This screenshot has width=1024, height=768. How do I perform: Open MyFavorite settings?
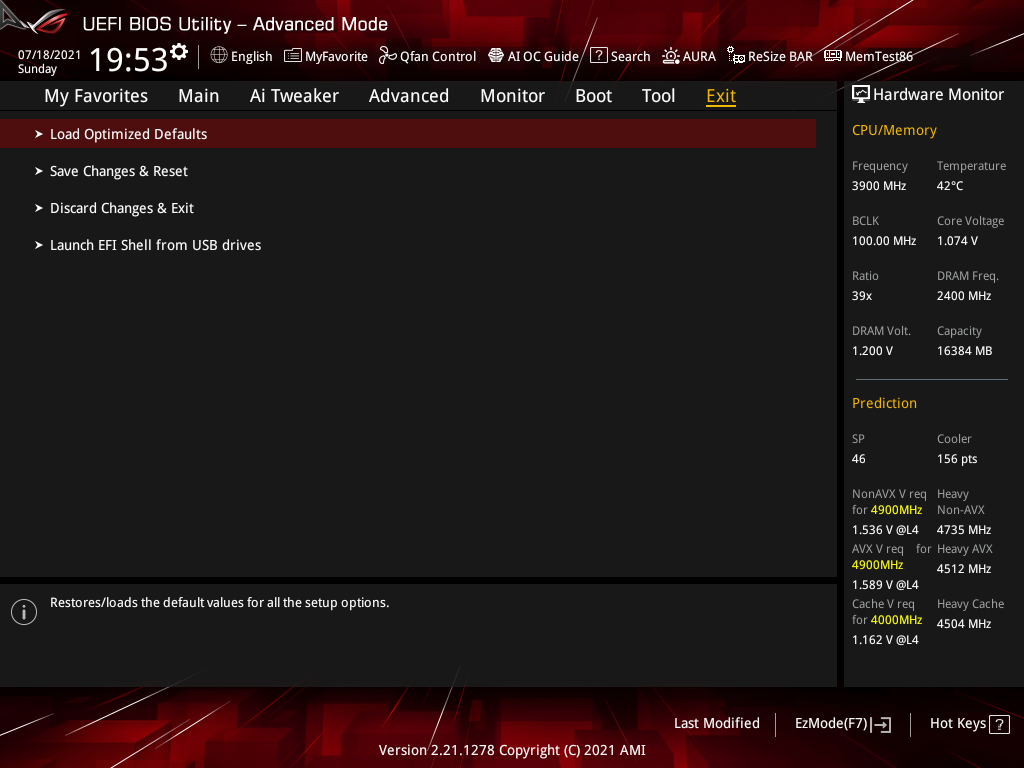(x=326, y=56)
